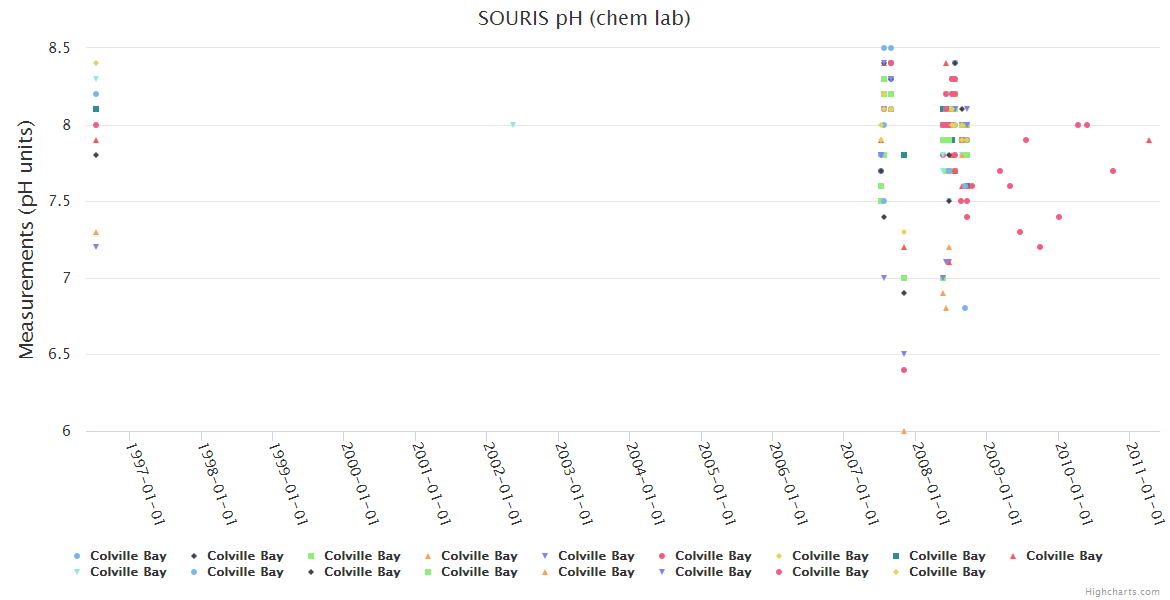
Task: Click the orange triangle data point at pH 6
Action: [904, 431]
